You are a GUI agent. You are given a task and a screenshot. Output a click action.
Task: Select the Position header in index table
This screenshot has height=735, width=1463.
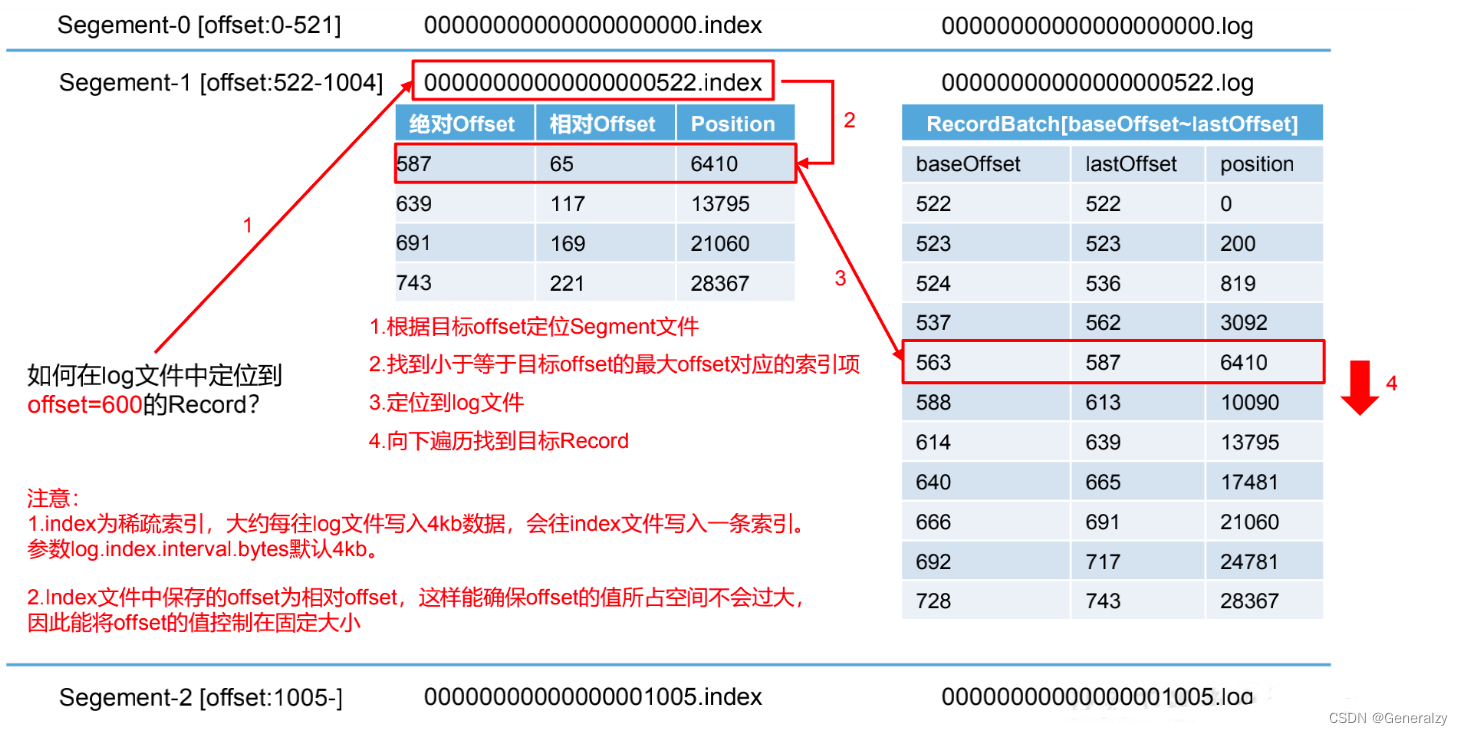[x=733, y=124]
